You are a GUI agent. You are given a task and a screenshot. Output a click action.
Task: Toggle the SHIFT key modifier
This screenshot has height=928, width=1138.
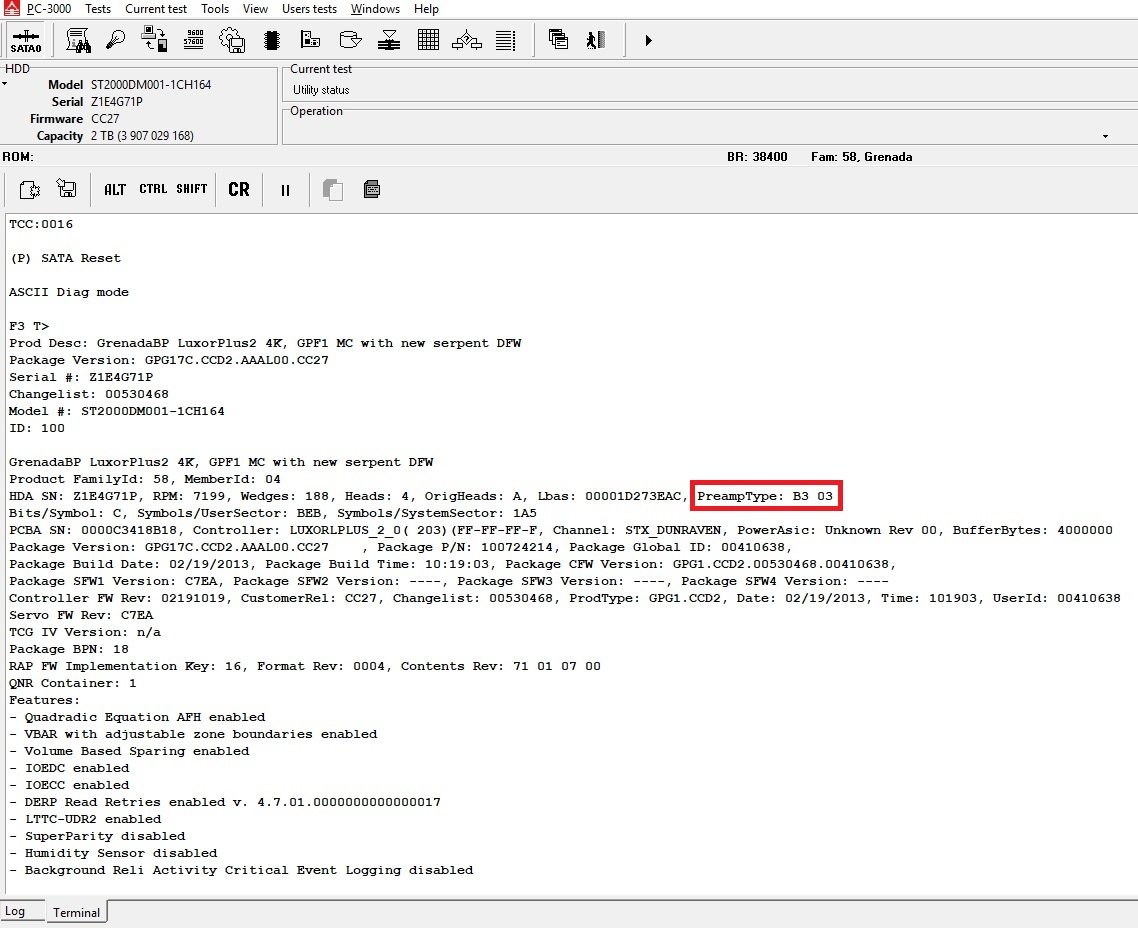[192, 189]
